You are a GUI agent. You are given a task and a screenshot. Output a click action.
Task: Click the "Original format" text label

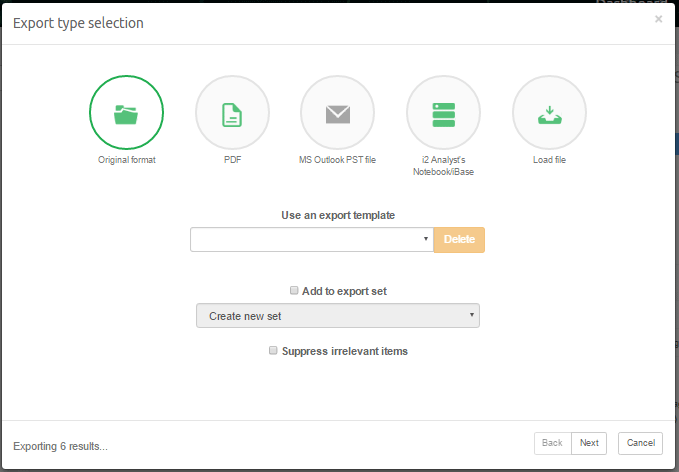[x=126, y=160]
